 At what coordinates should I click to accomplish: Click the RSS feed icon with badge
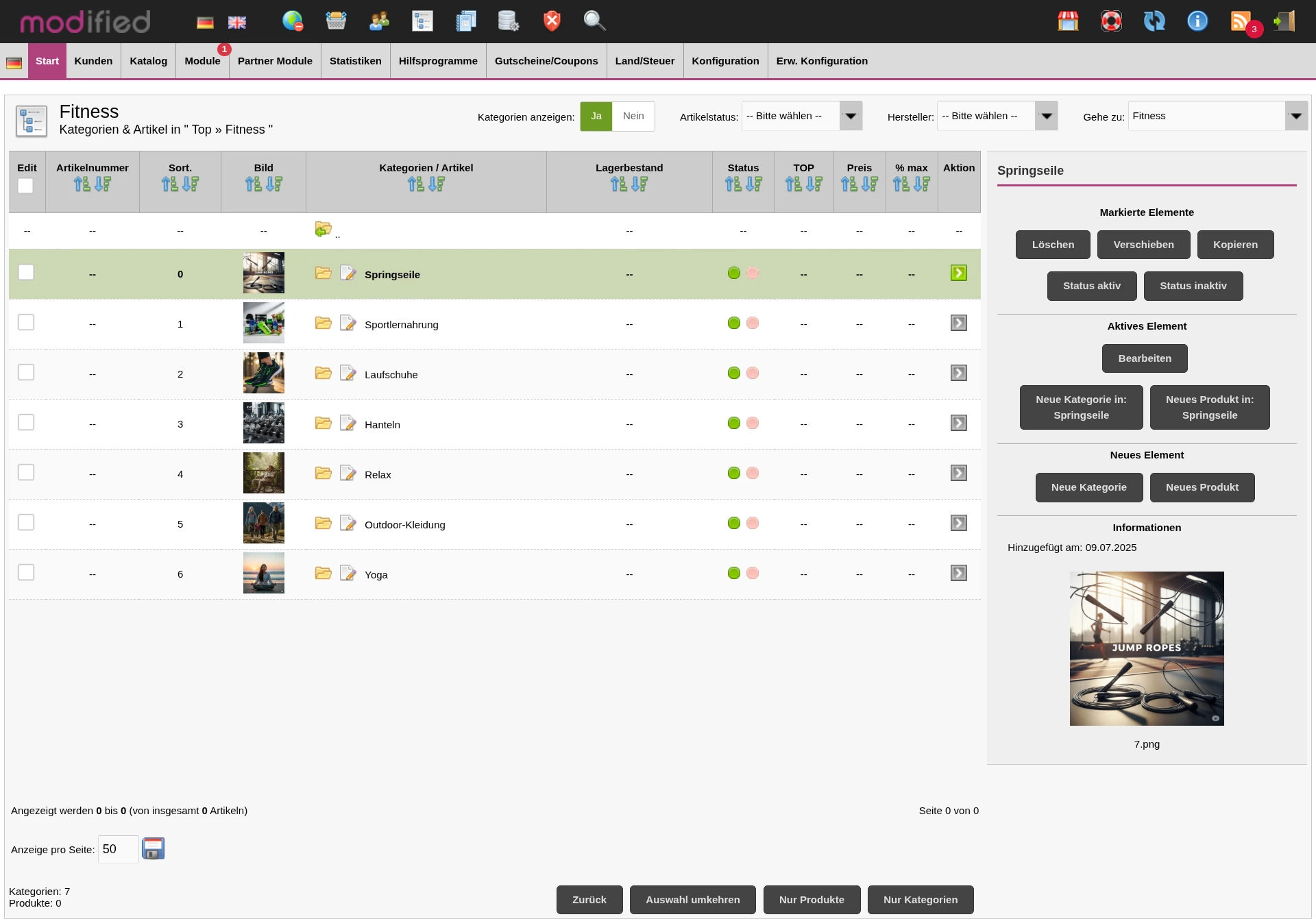1241,21
